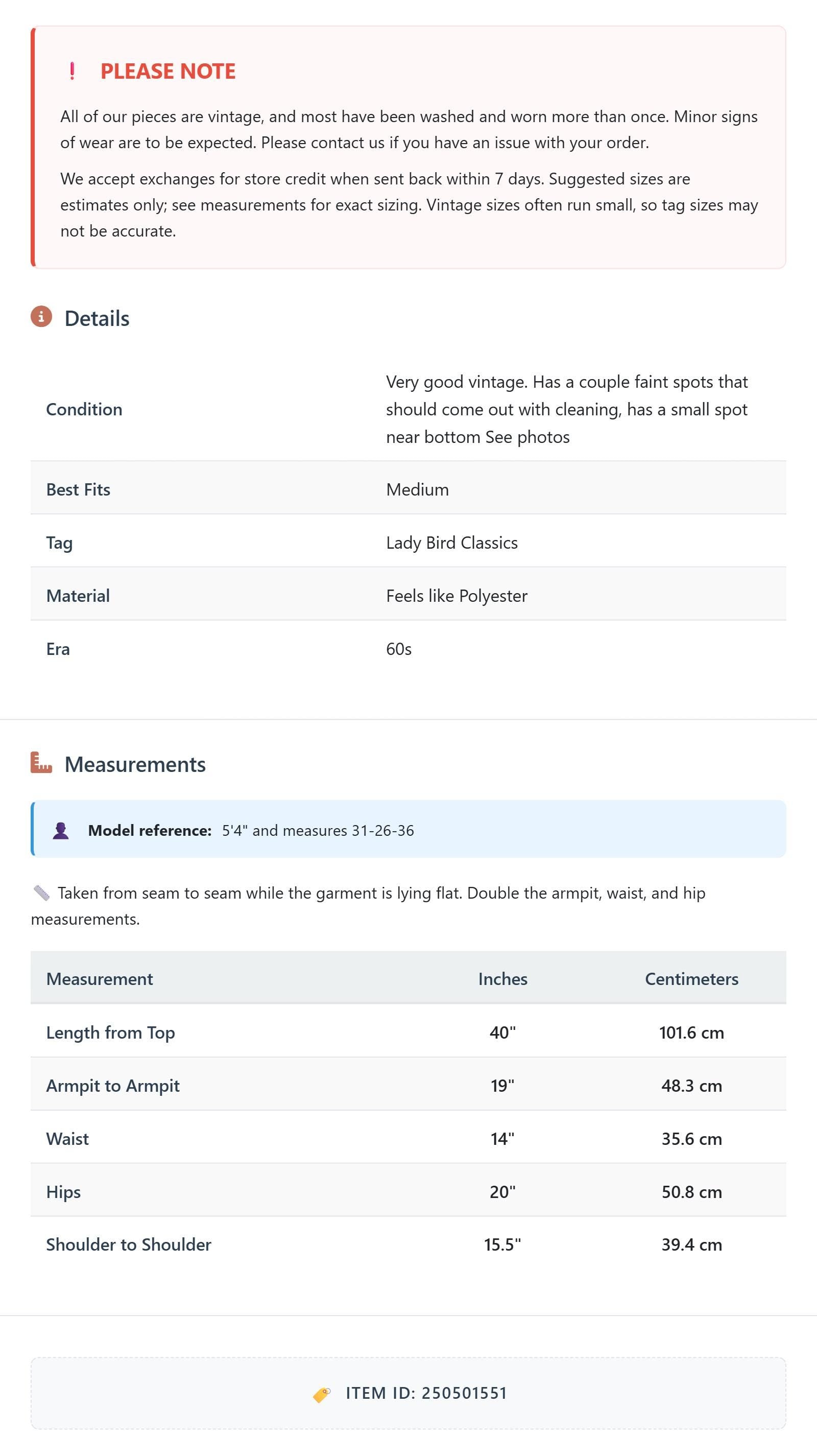Click the Condition description text
The height and width of the screenshot is (1456, 817).
tap(567, 409)
